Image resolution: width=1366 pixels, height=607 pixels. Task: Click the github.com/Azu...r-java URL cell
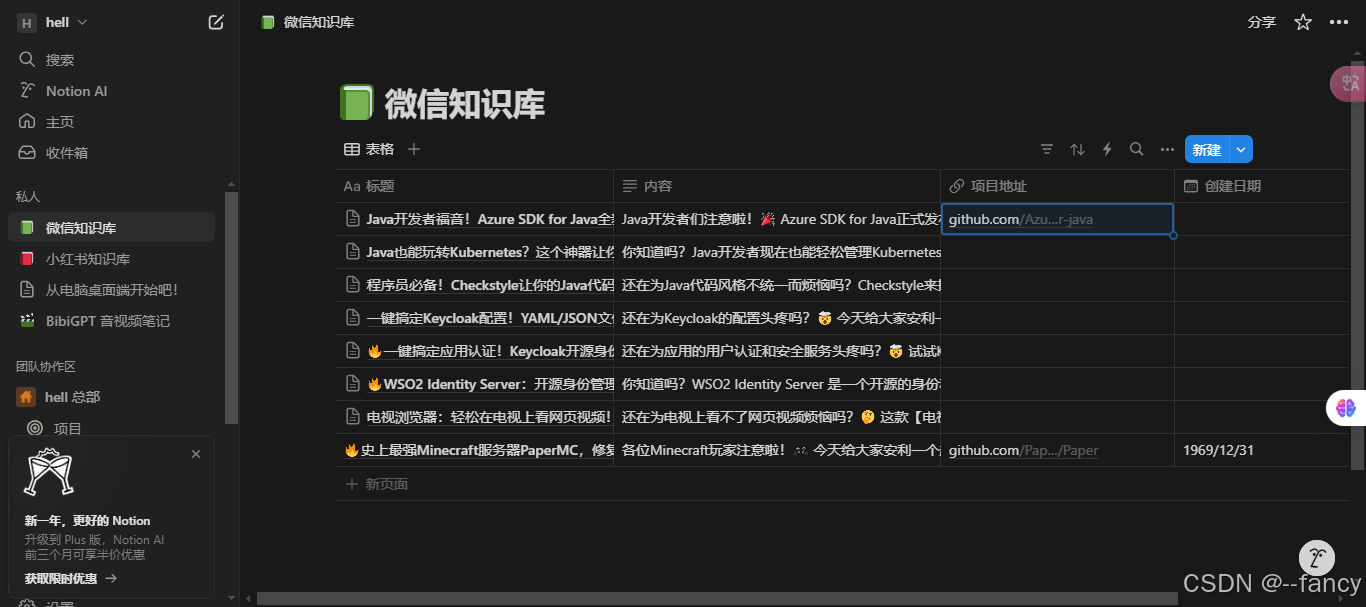(x=1057, y=219)
